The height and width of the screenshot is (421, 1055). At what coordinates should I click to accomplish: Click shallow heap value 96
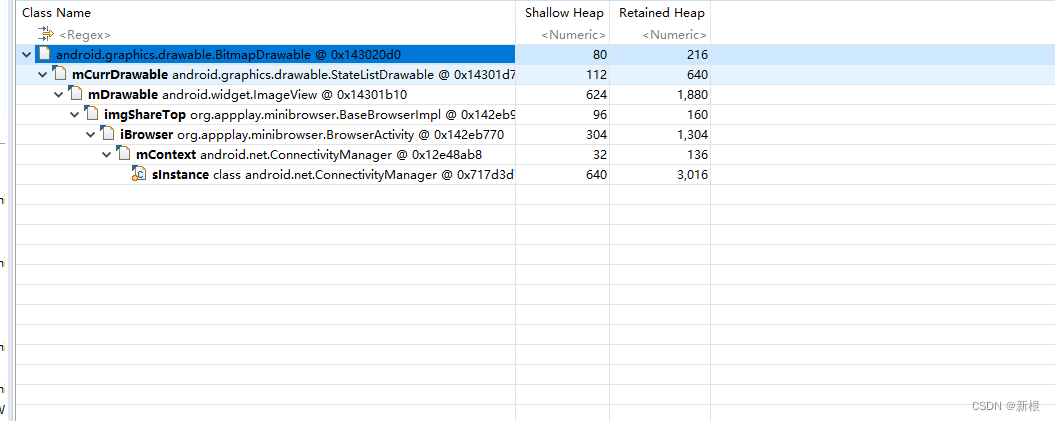[x=599, y=115]
